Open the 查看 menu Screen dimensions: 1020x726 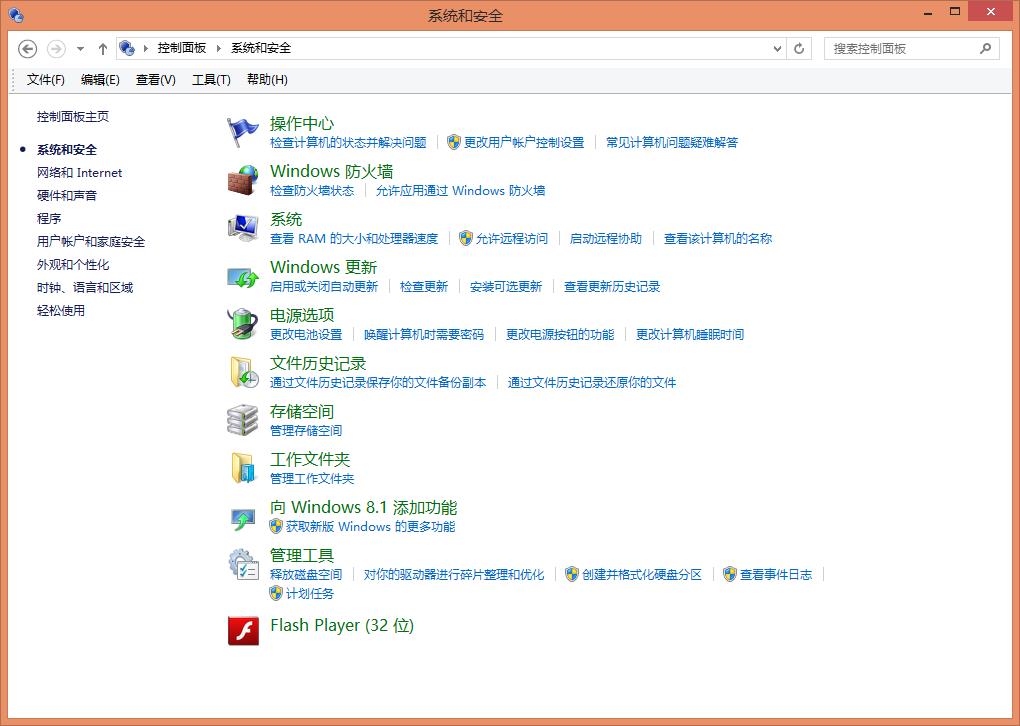[154, 79]
